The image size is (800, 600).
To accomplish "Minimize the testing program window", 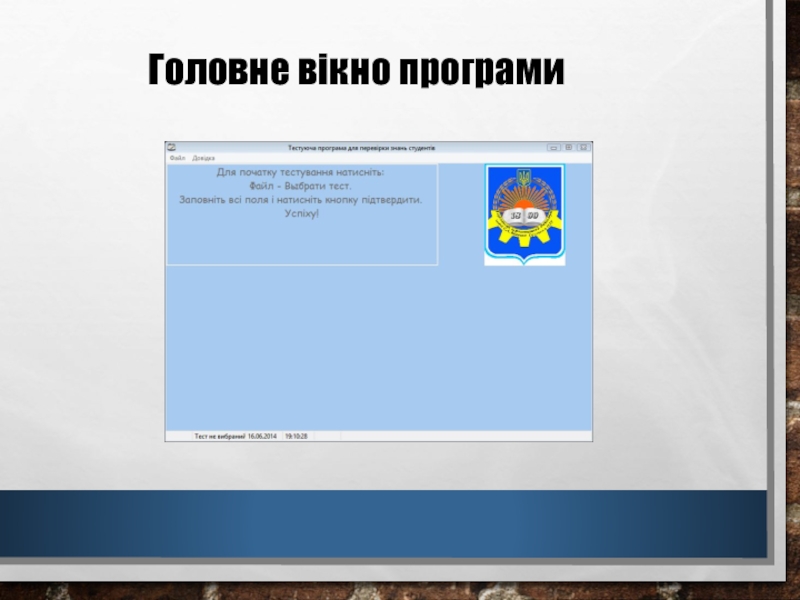I will (554, 147).
